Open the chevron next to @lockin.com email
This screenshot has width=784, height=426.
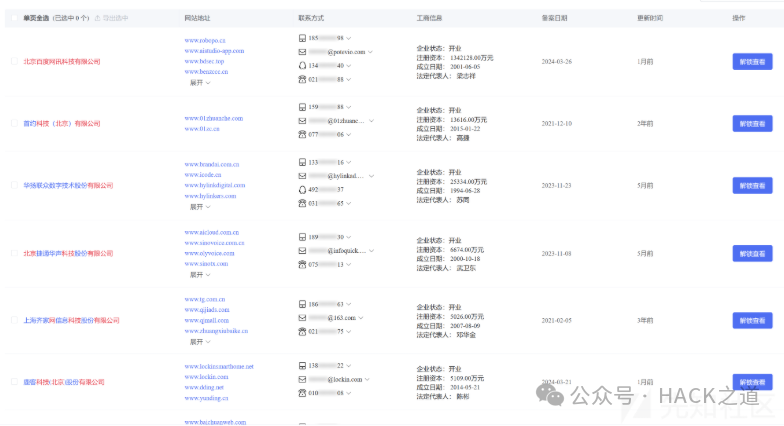point(368,380)
